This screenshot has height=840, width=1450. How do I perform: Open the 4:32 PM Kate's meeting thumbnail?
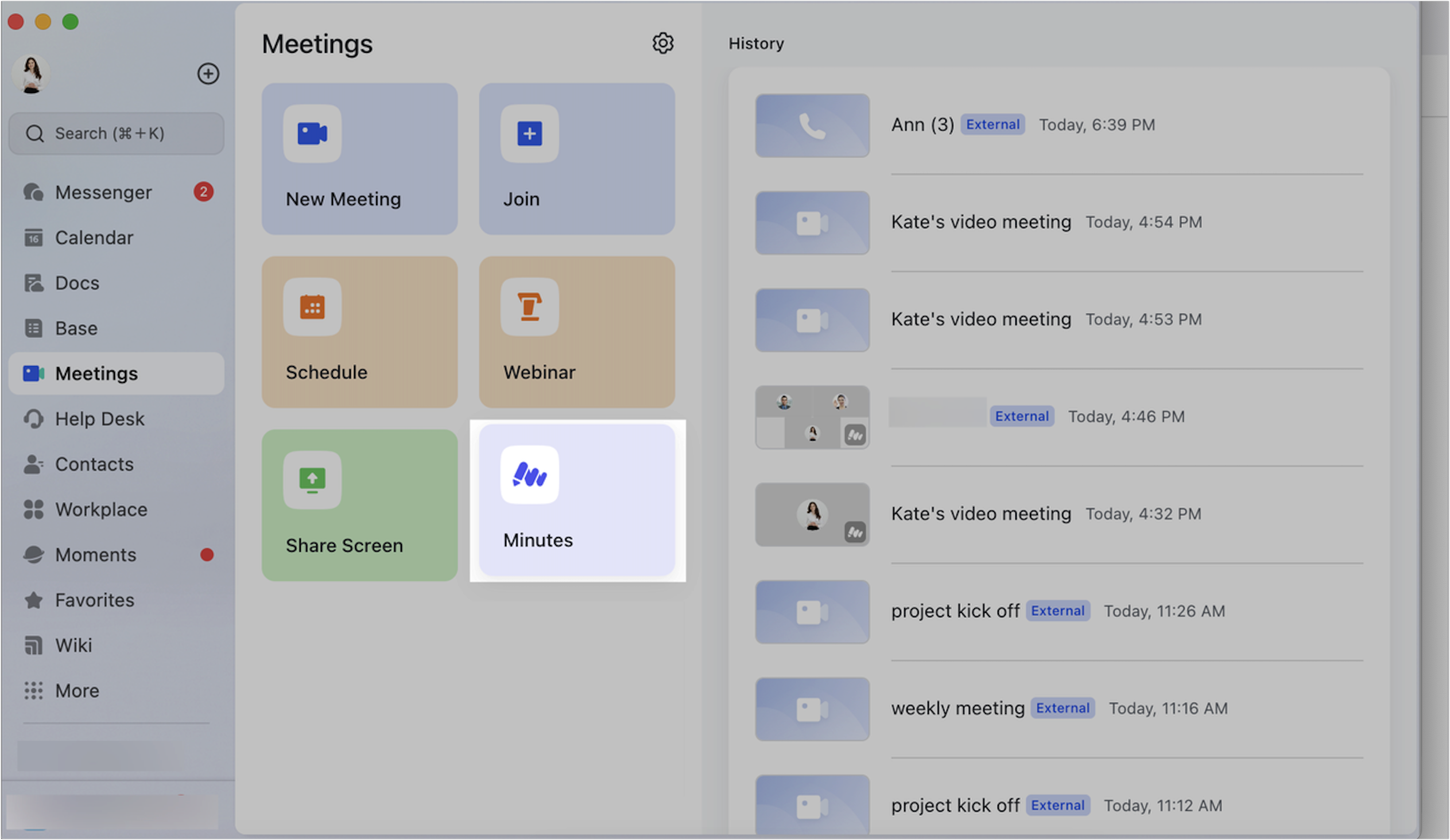point(812,514)
